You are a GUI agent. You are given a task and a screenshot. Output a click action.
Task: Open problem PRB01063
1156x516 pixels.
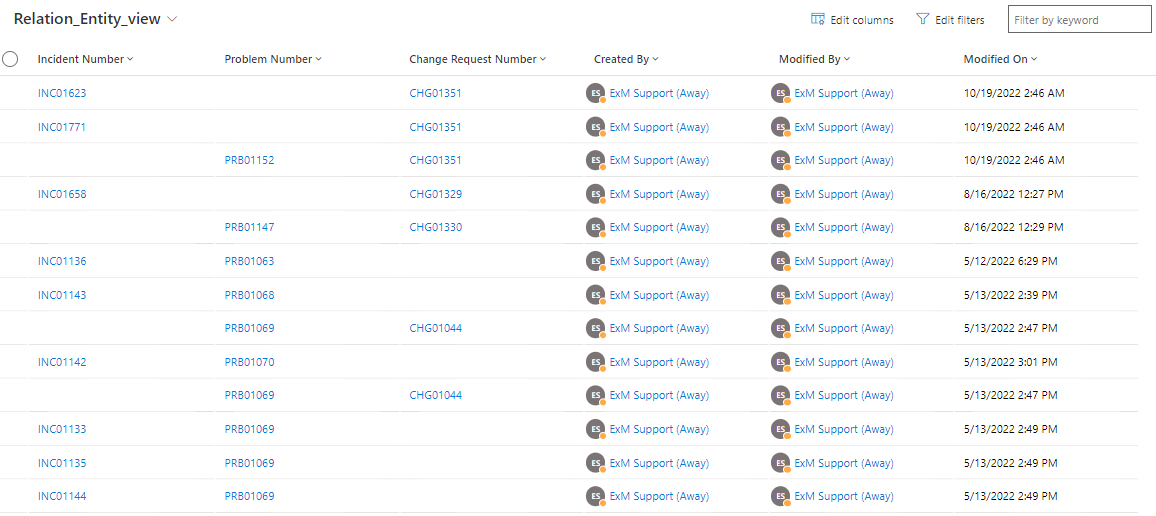(x=249, y=261)
